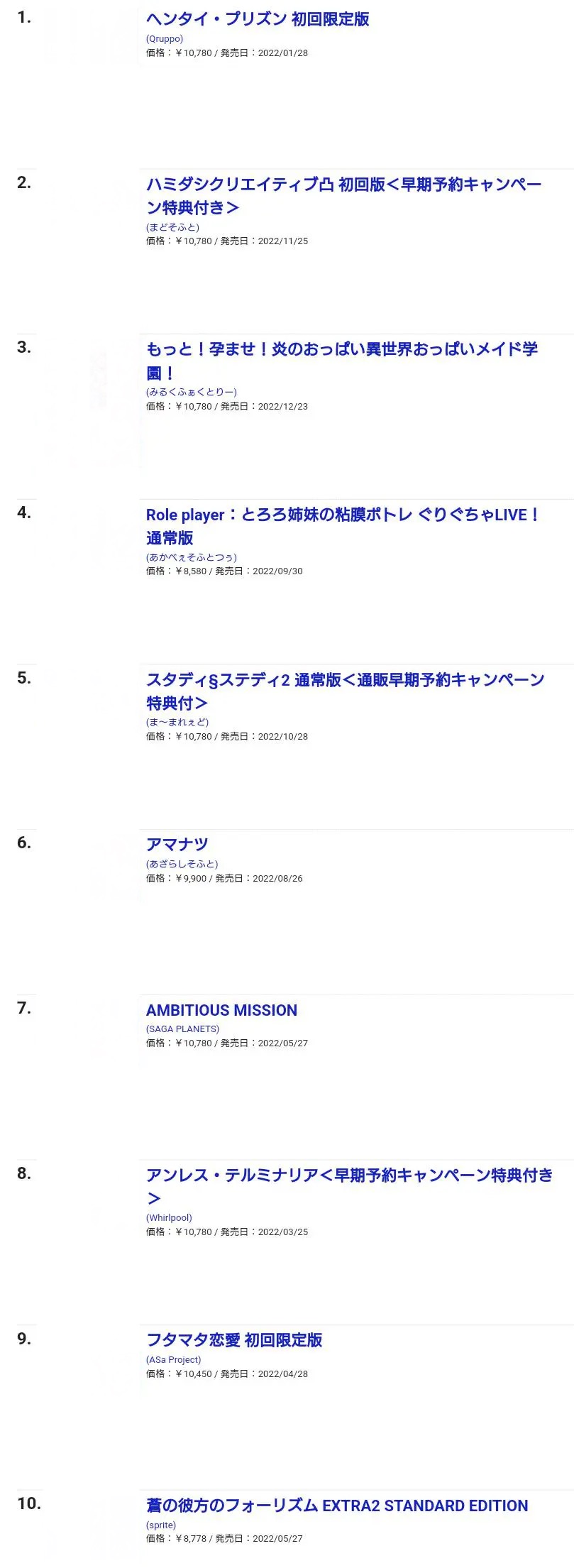Open the ハミダシクリエイティブ凸 初回版 title link
This screenshot has height=1568, width=574.
coord(343,185)
